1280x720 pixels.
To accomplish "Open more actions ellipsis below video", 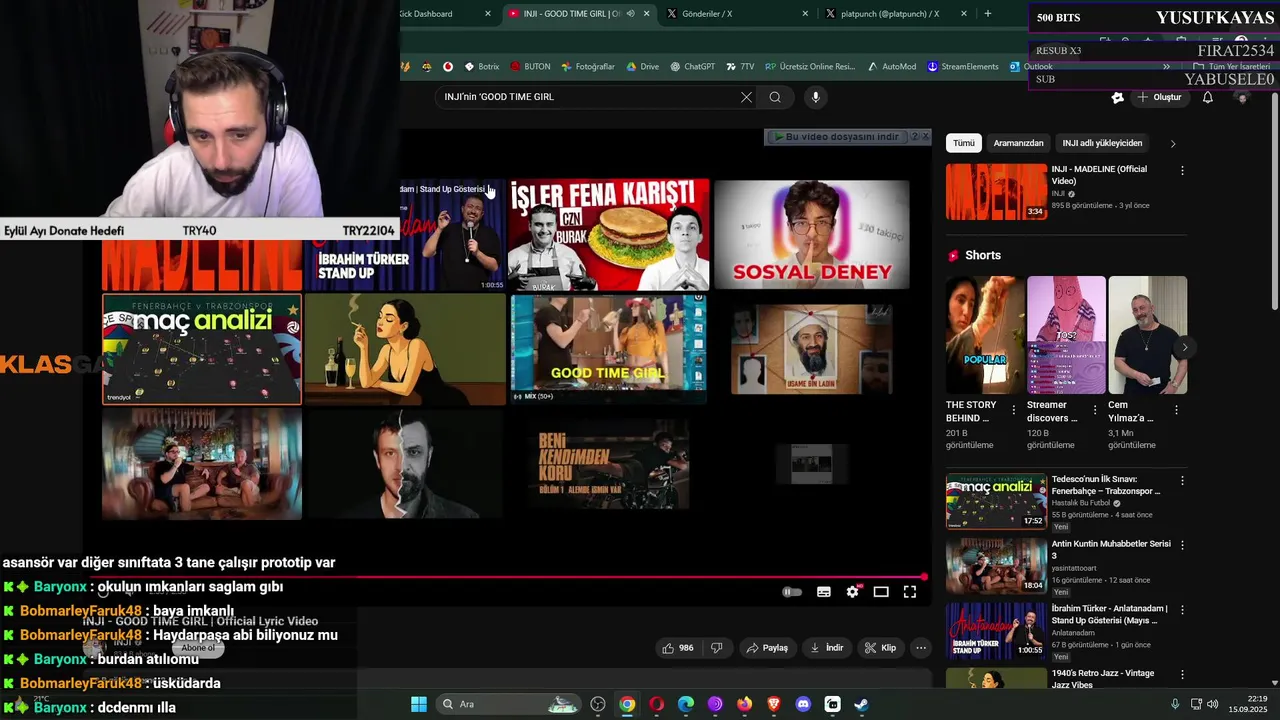I will 921,648.
